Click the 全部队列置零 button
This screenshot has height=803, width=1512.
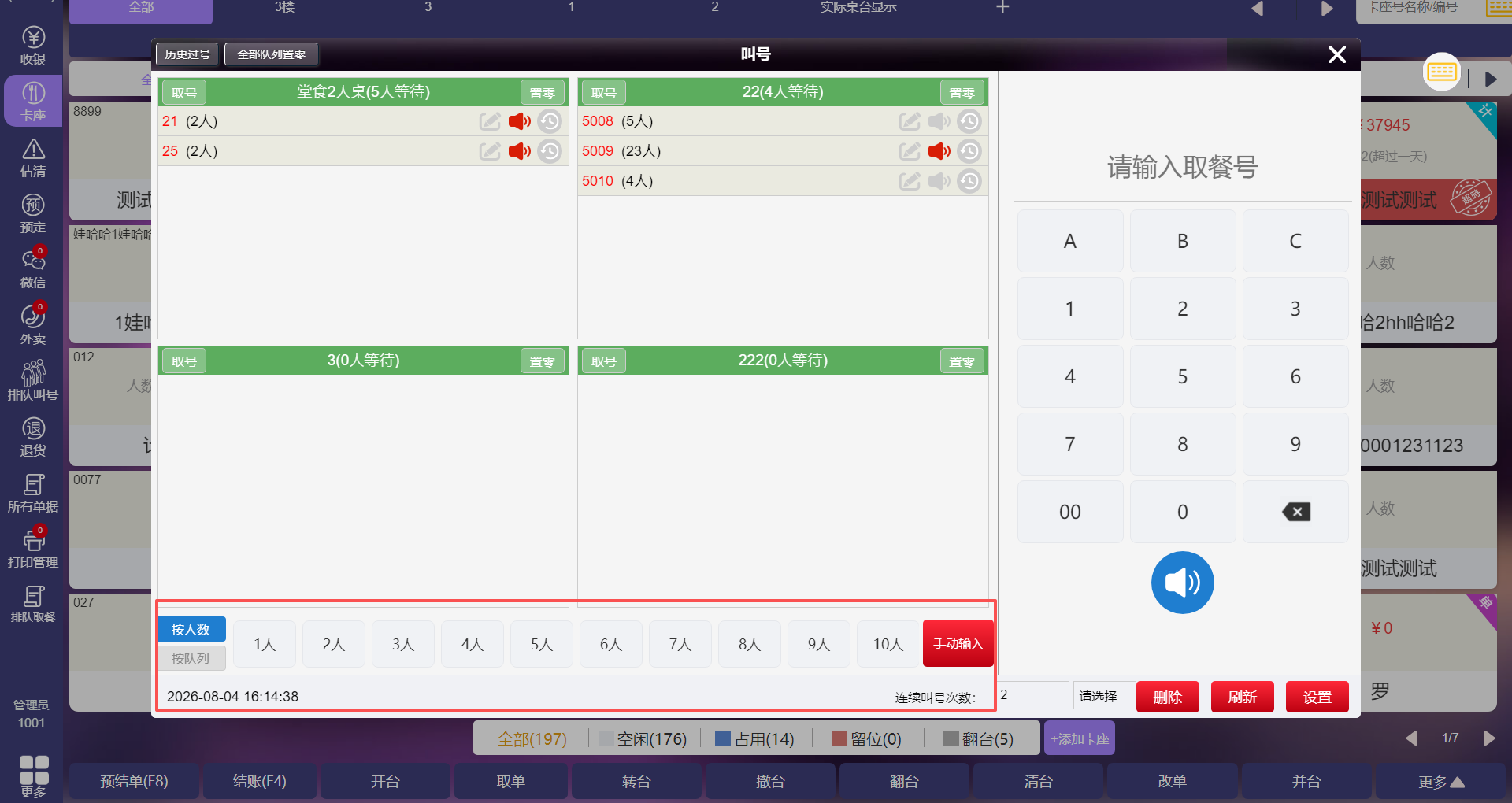pyautogui.click(x=272, y=54)
